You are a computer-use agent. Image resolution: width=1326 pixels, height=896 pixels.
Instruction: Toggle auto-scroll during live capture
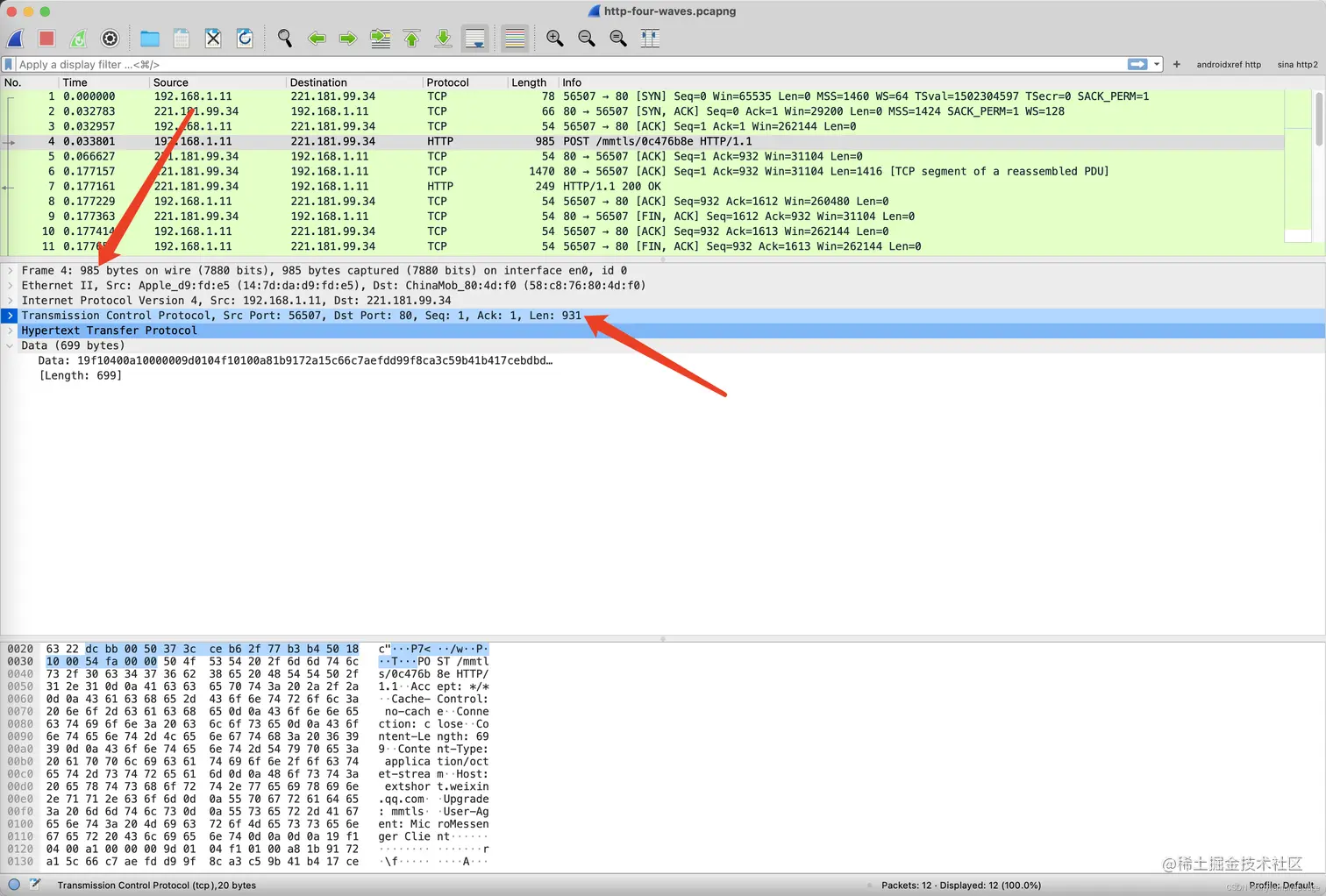475,38
